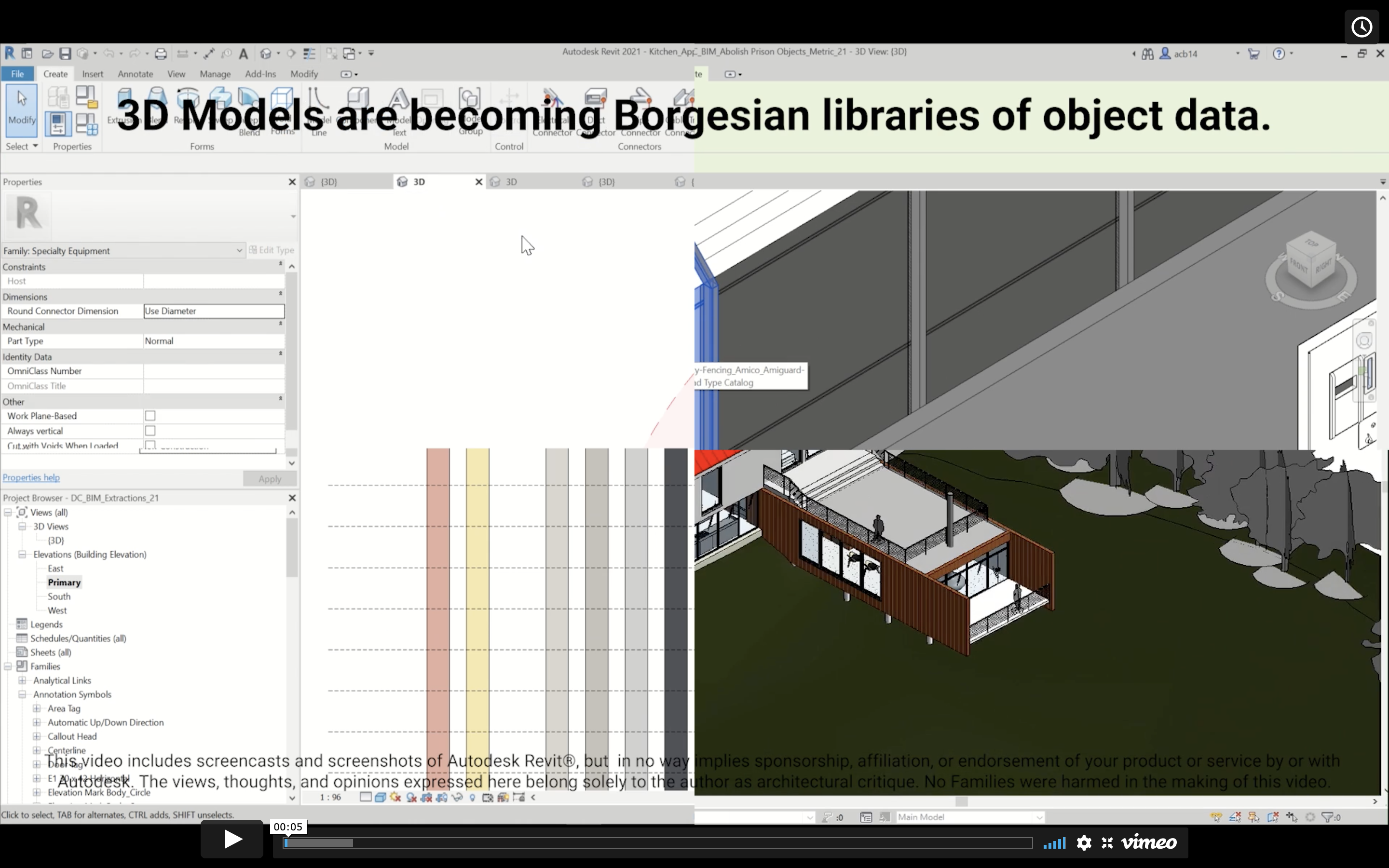Click the Edit Type button
Screen dimensions: 1389x868
[x=272, y=250]
